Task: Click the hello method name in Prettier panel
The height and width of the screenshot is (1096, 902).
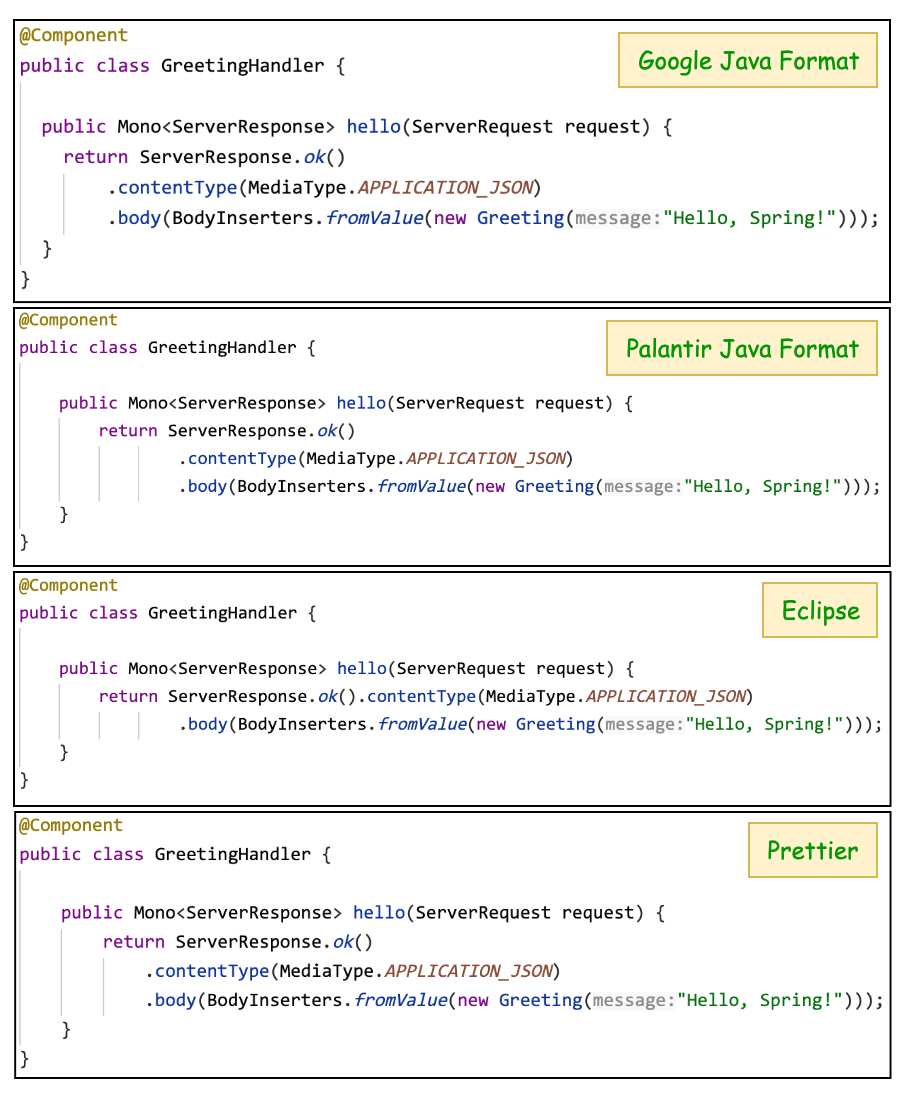Action: [x=379, y=913]
